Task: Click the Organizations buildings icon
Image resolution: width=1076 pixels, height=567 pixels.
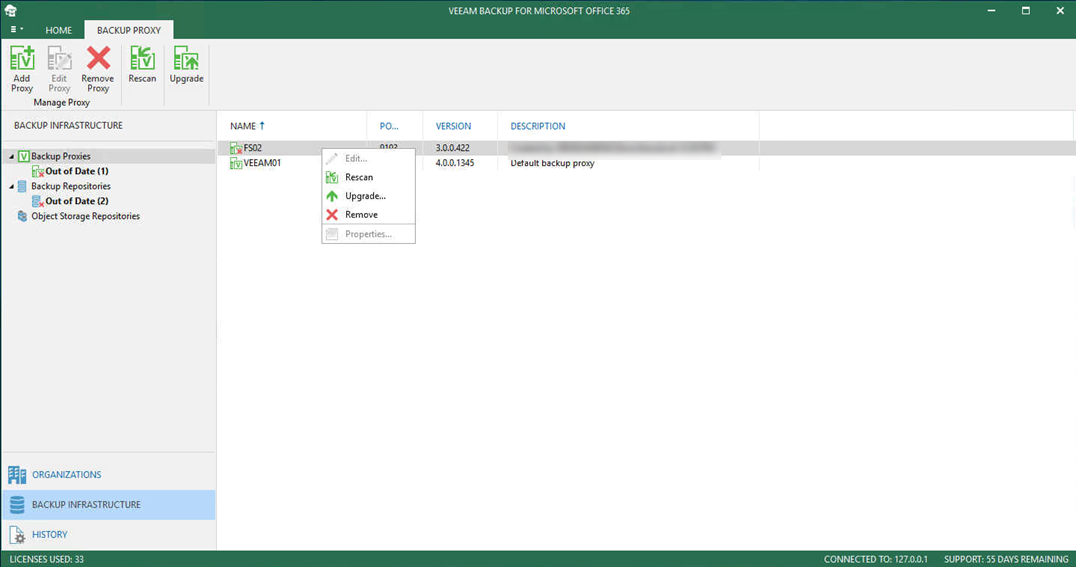Action: coord(17,475)
